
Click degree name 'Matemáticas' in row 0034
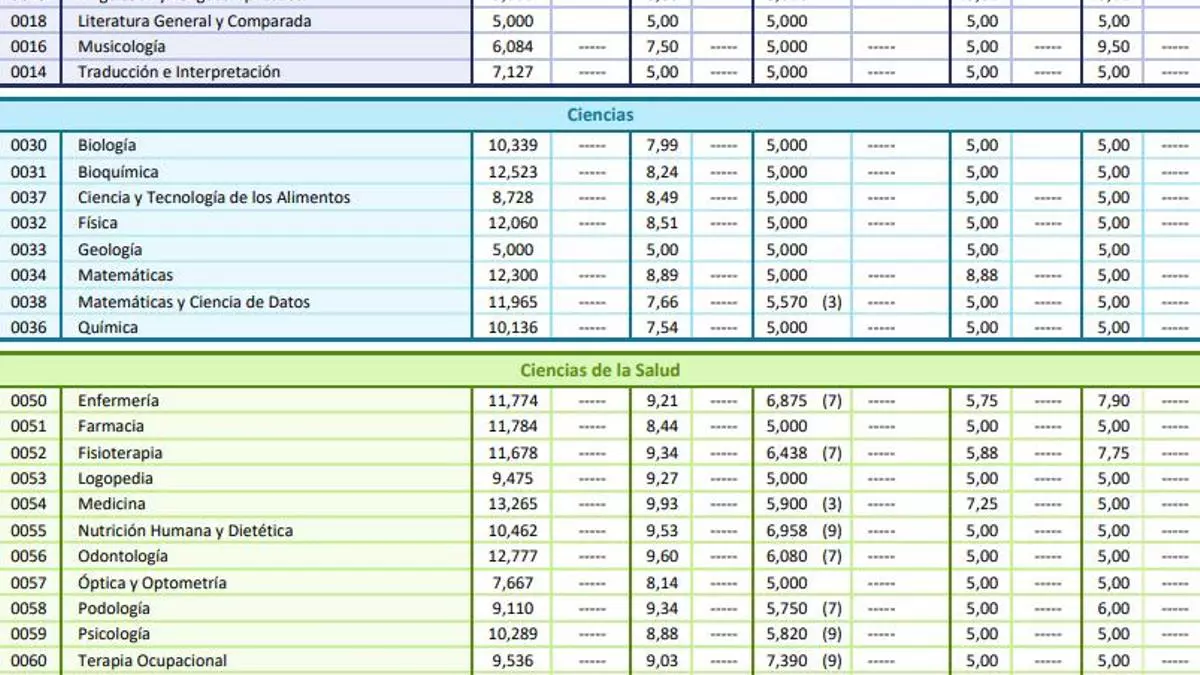tap(125, 275)
